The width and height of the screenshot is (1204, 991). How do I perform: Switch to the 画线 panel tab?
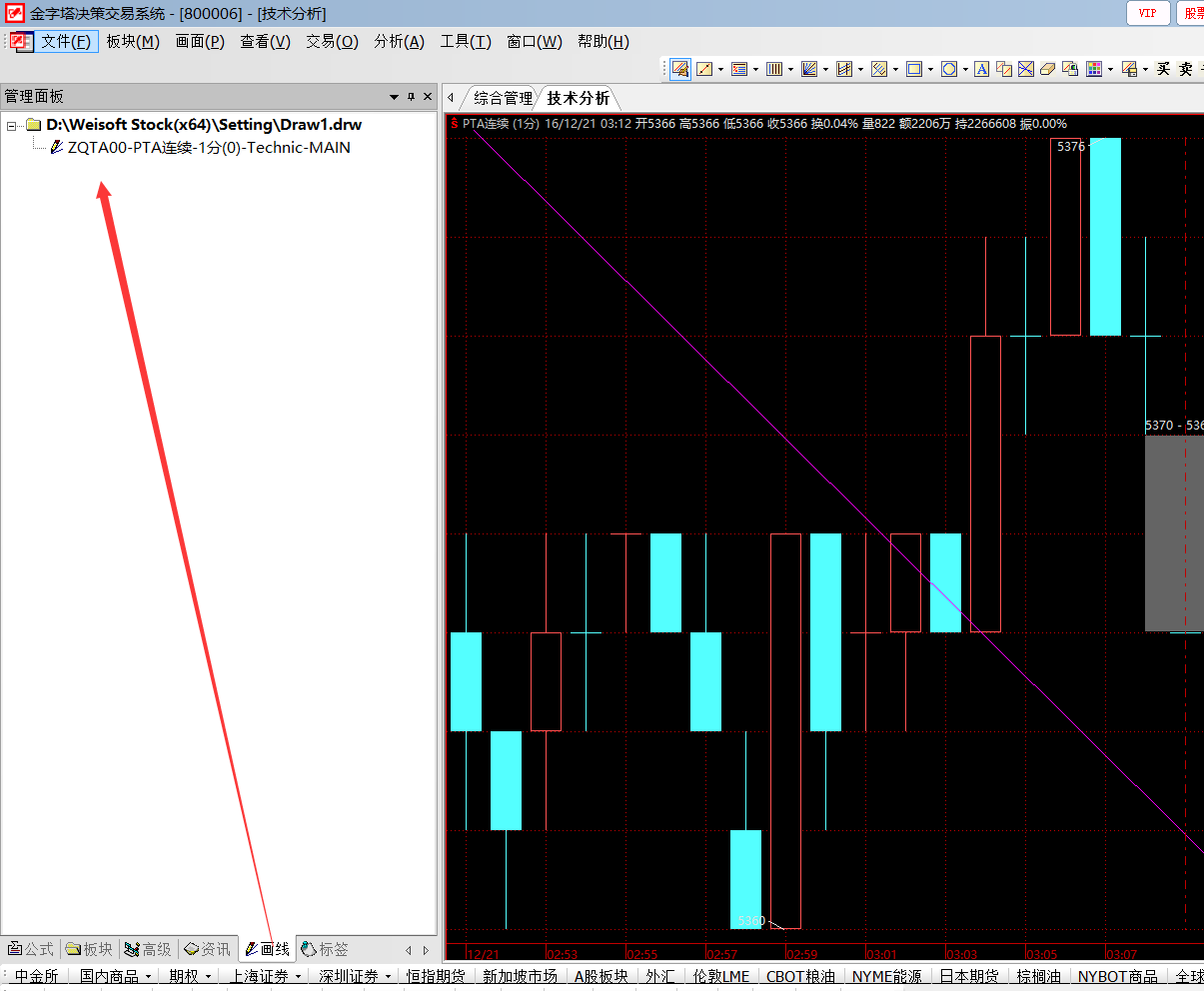(267, 949)
